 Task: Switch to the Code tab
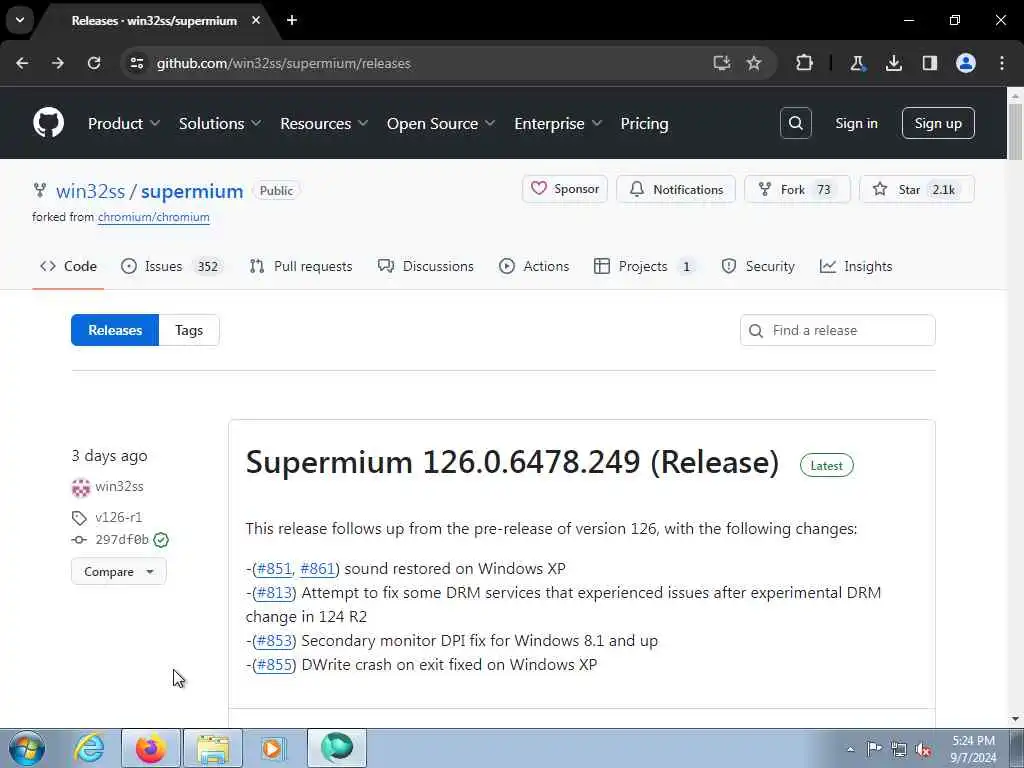tap(68, 266)
